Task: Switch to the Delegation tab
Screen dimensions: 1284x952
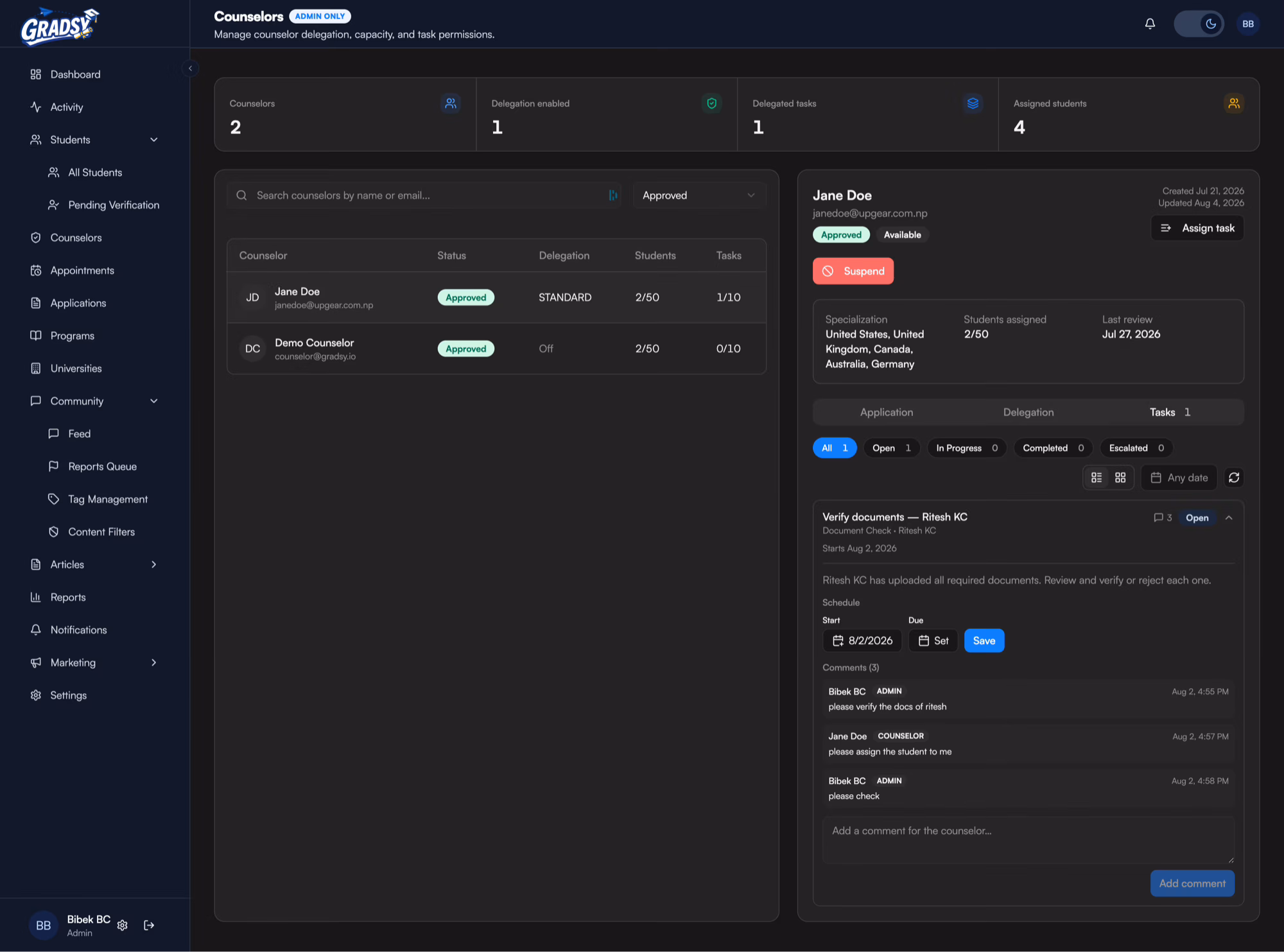Action: pyautogui.click(x=1028, y=412)
